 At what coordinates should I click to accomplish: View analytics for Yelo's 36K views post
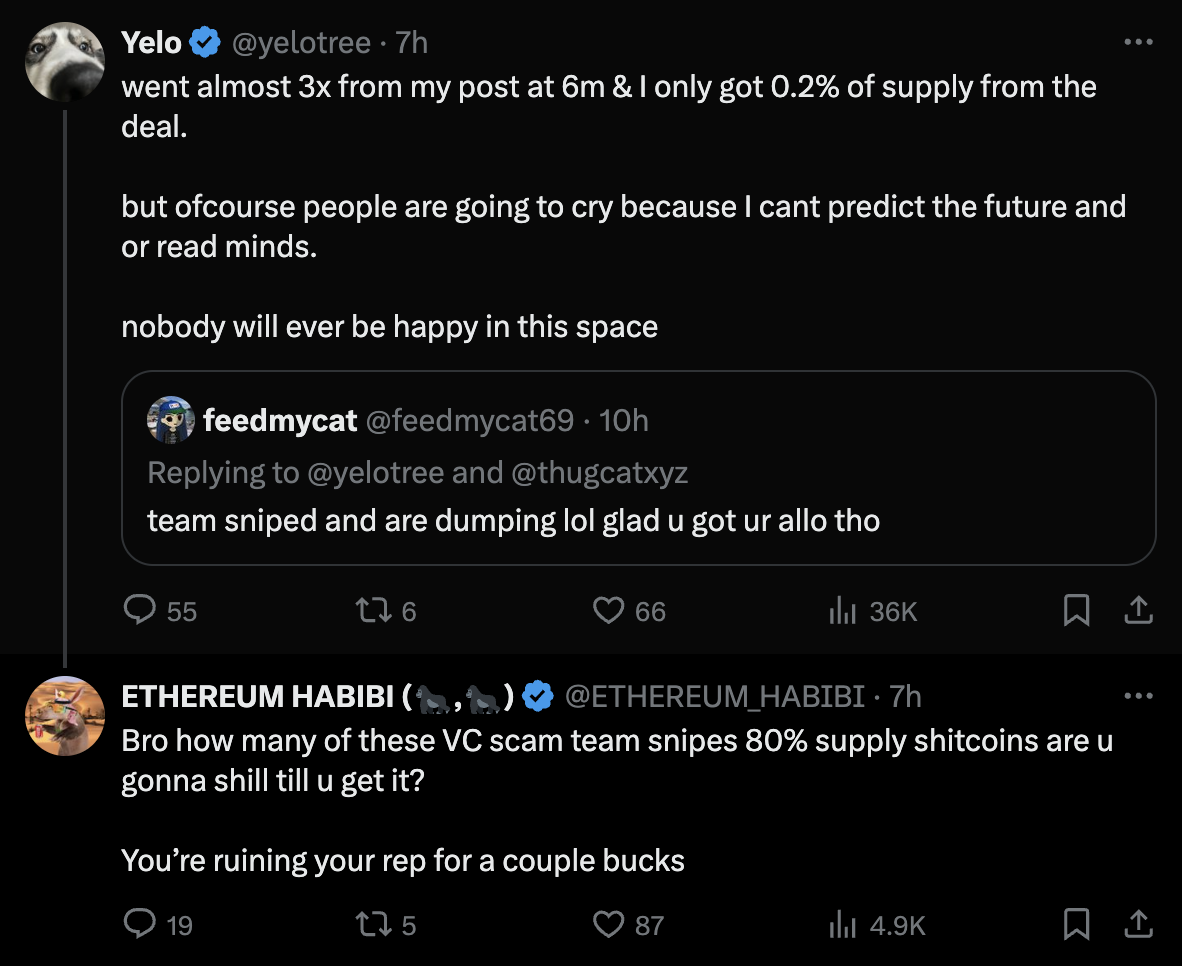tap(838, 610)
